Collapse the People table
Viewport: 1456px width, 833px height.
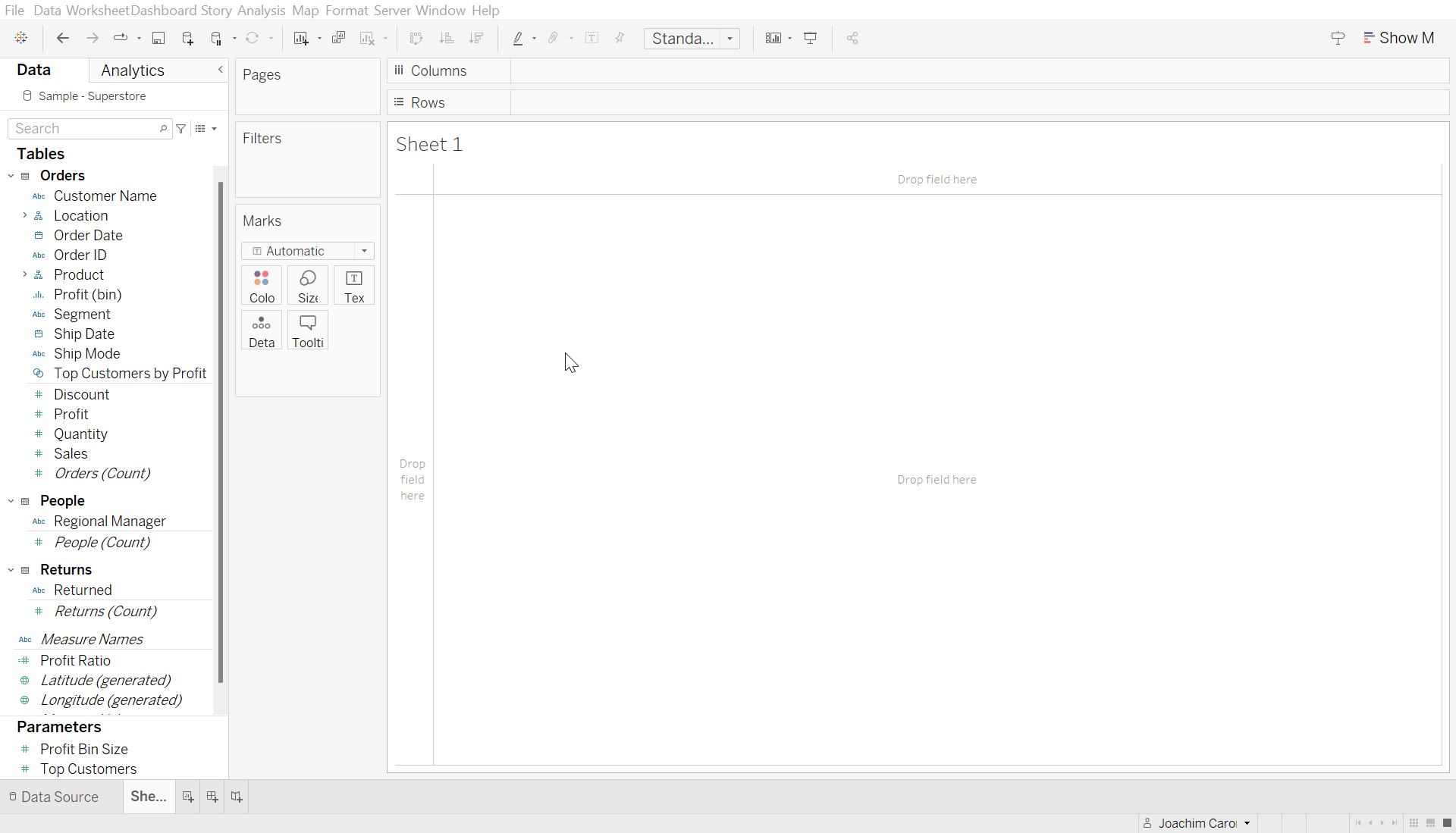pyautogui.click(x=11, y=501)
